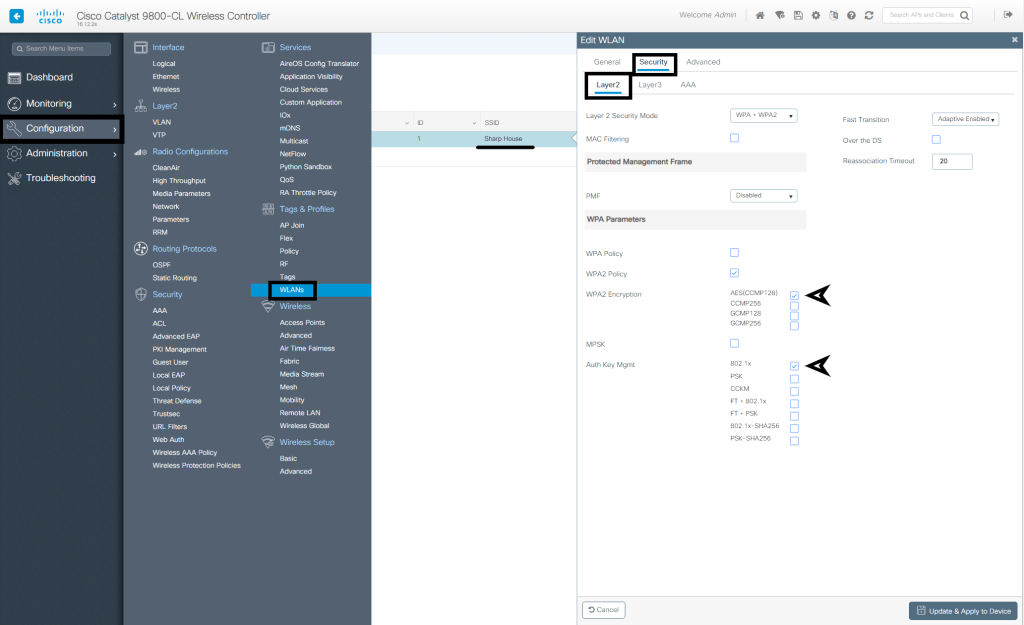
Task: Click Update & Apply to Device button
Action: click(x=962, y=611)
